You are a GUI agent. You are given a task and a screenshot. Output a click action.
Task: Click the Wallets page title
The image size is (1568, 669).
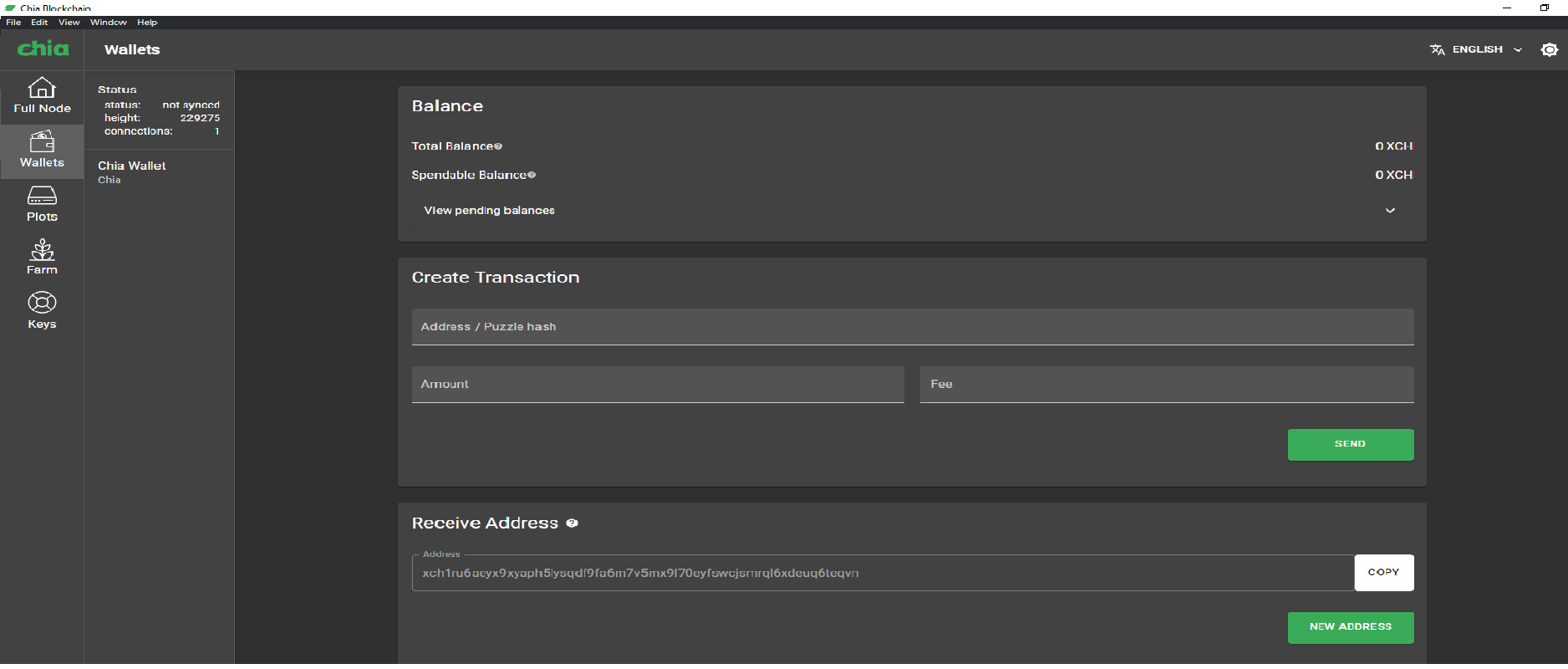(132, 50)
